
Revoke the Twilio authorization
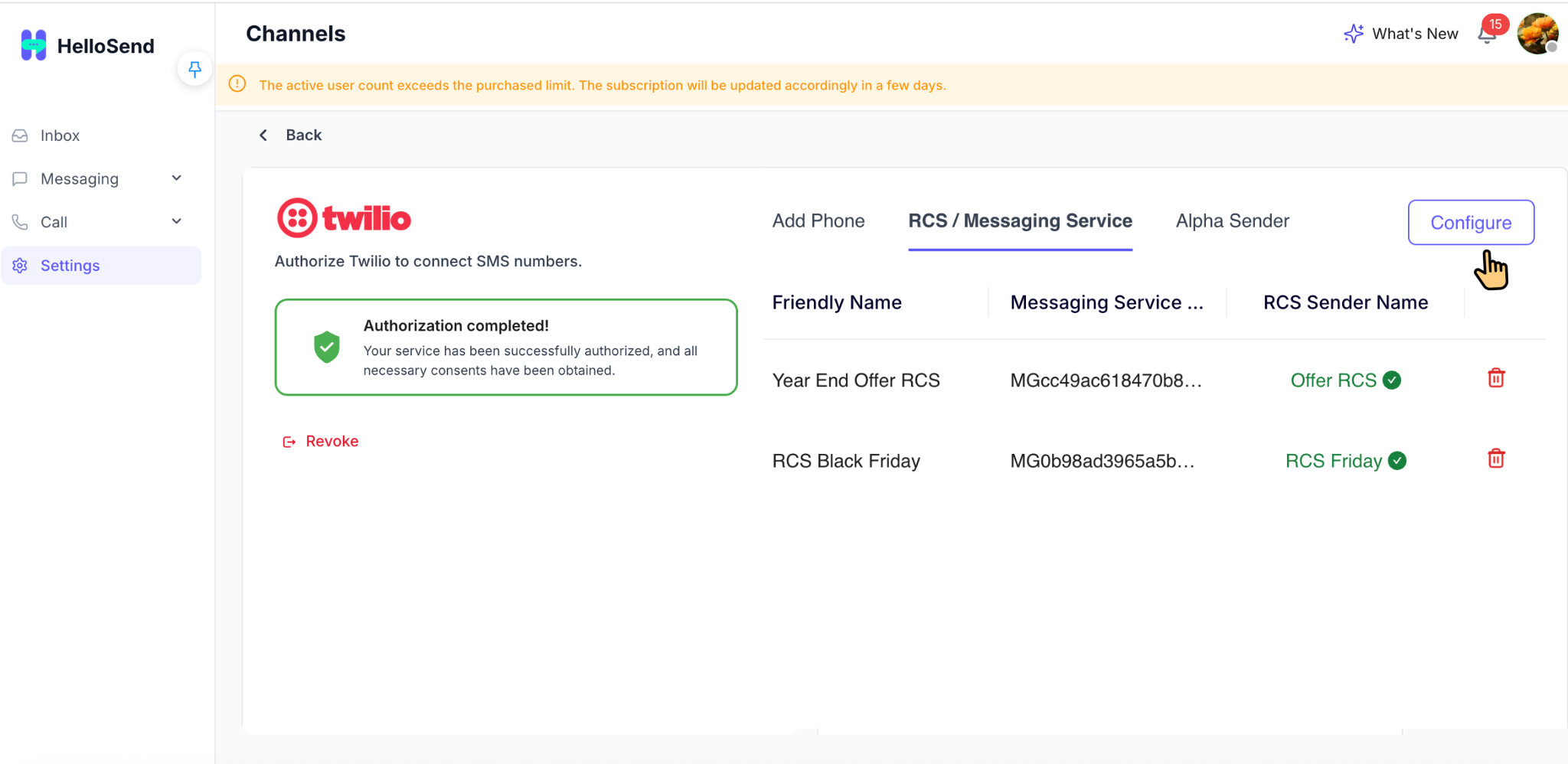(320, 441)
